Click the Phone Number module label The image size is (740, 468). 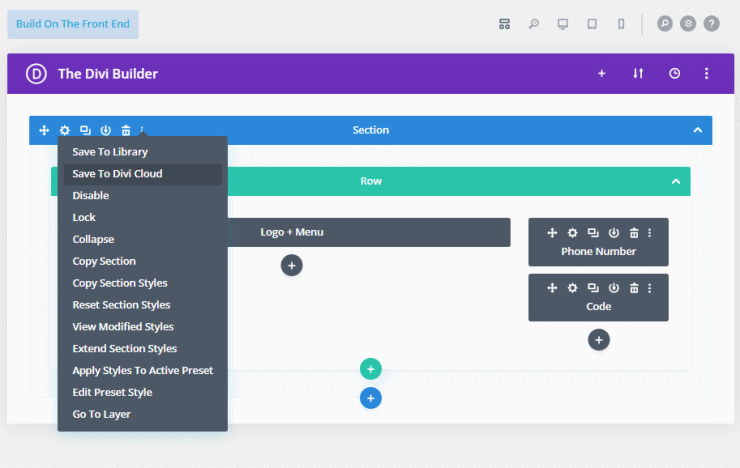598,251
